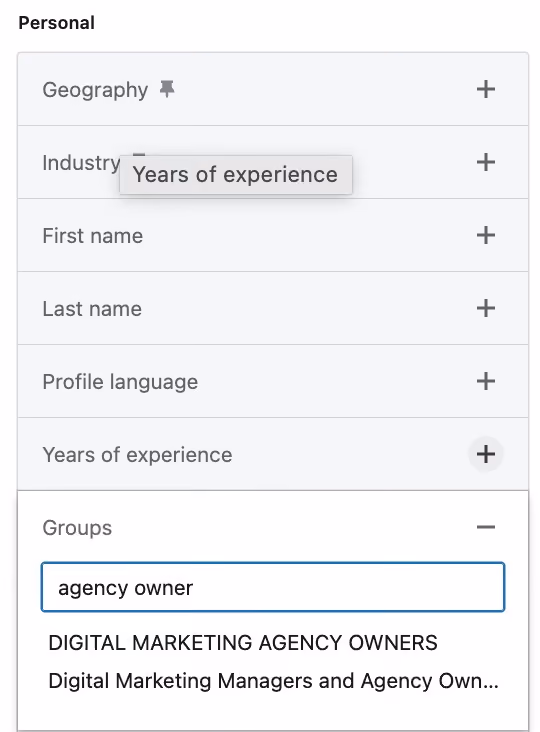This screenshot has height=732, width=540.
Task: Expand Industry filter using its plus icon
Action: (485, 162)
